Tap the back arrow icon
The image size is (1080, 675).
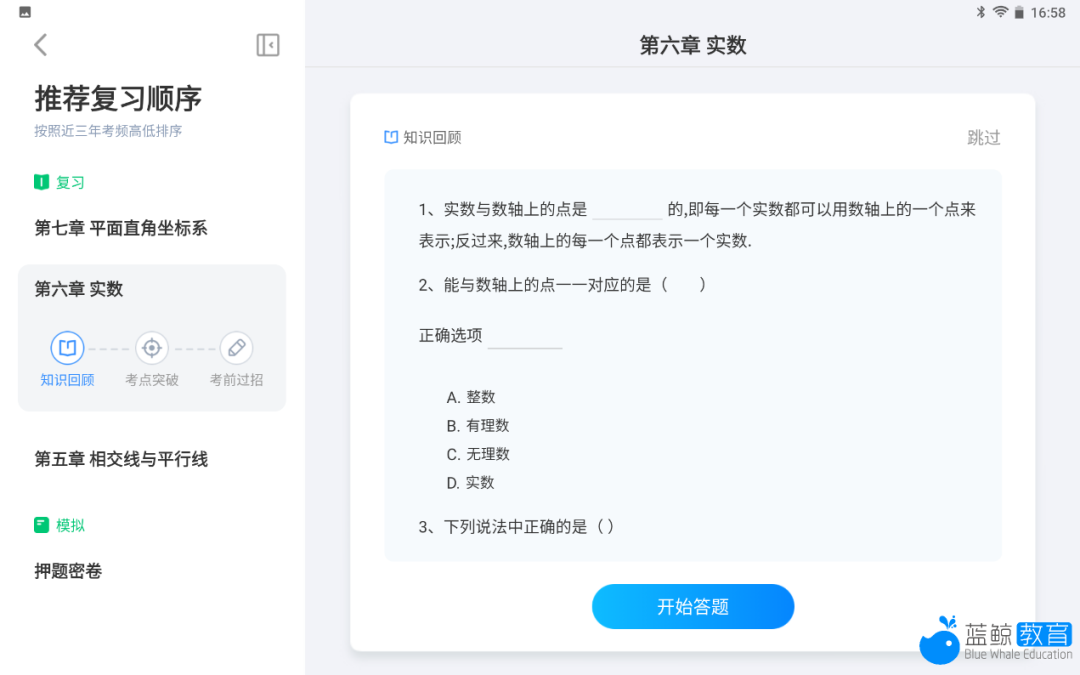tap(41, 45)
